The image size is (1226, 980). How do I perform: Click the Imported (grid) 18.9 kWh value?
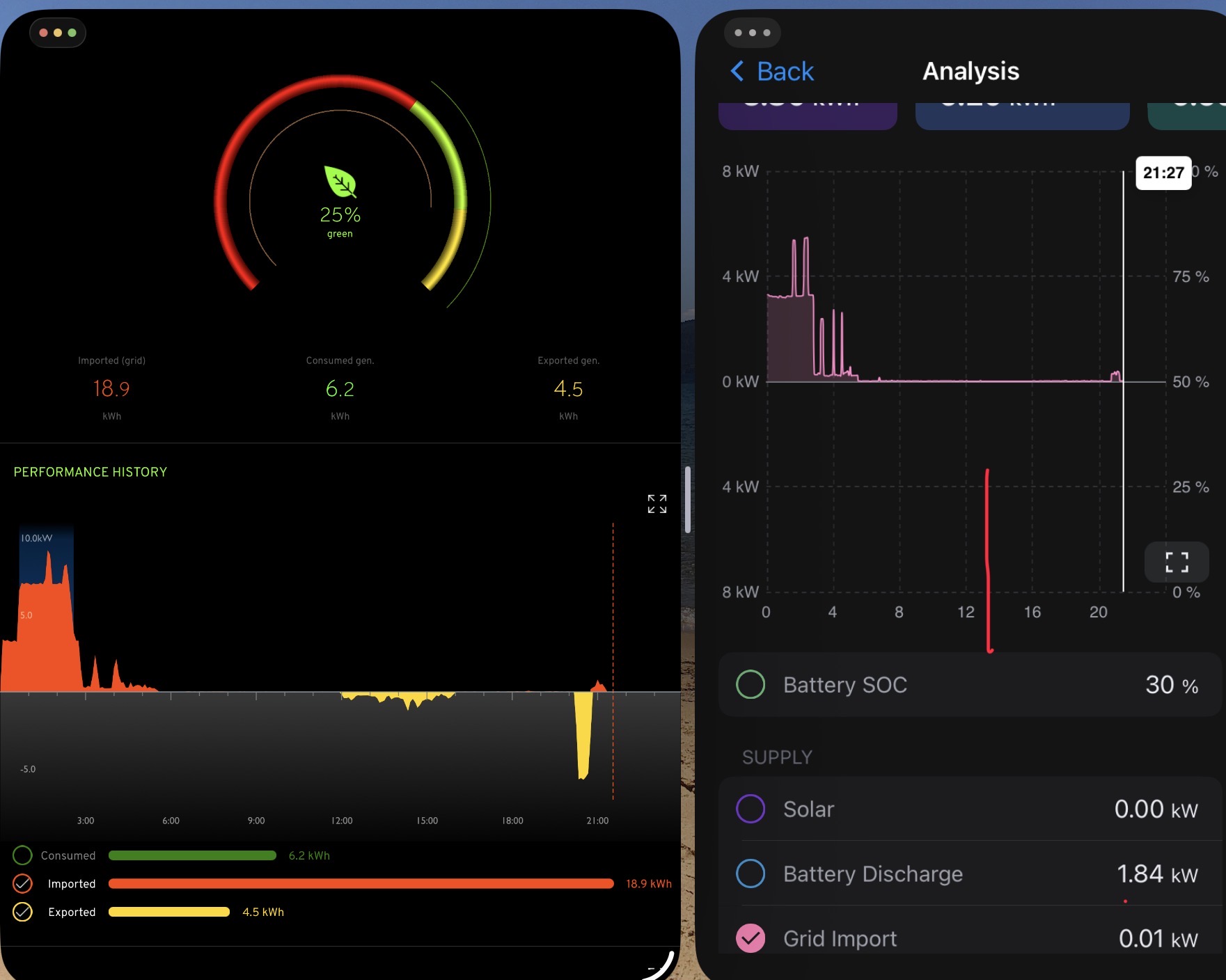111,388
